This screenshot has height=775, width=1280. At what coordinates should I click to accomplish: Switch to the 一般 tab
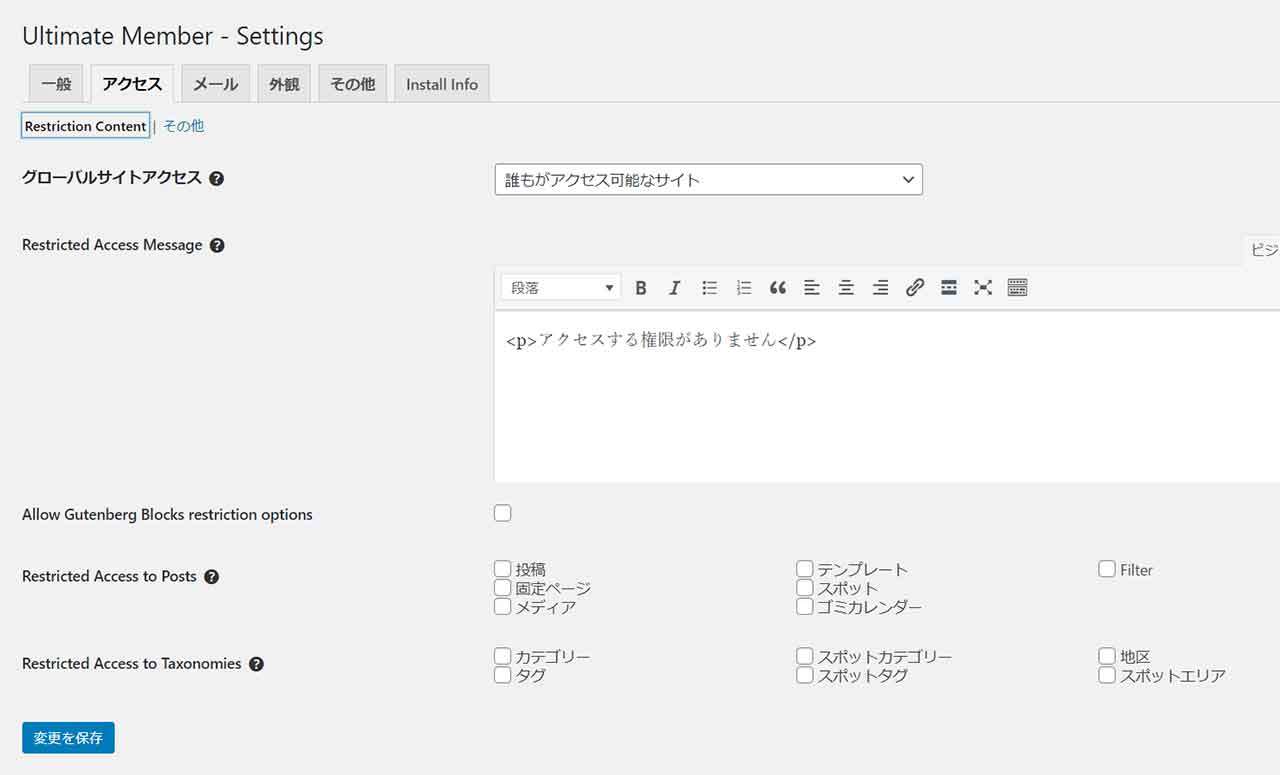(x=57, y=84)
